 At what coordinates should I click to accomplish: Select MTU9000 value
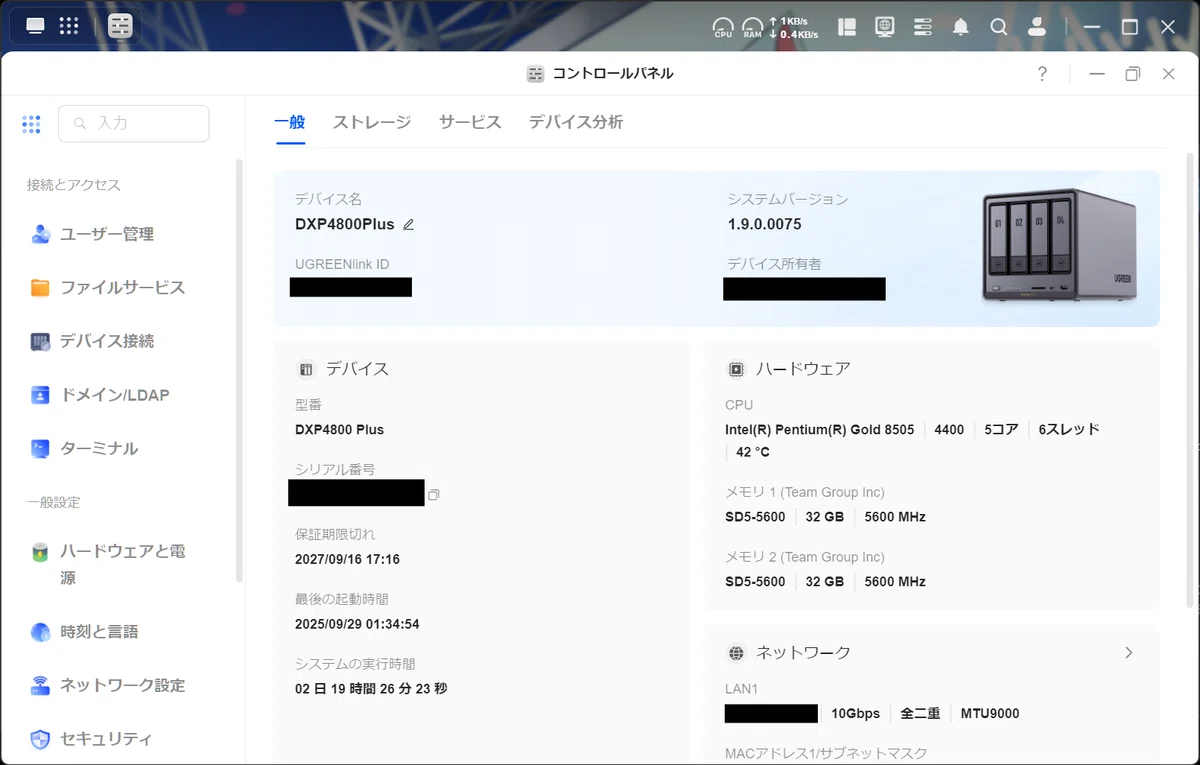(x=990, y=714)
